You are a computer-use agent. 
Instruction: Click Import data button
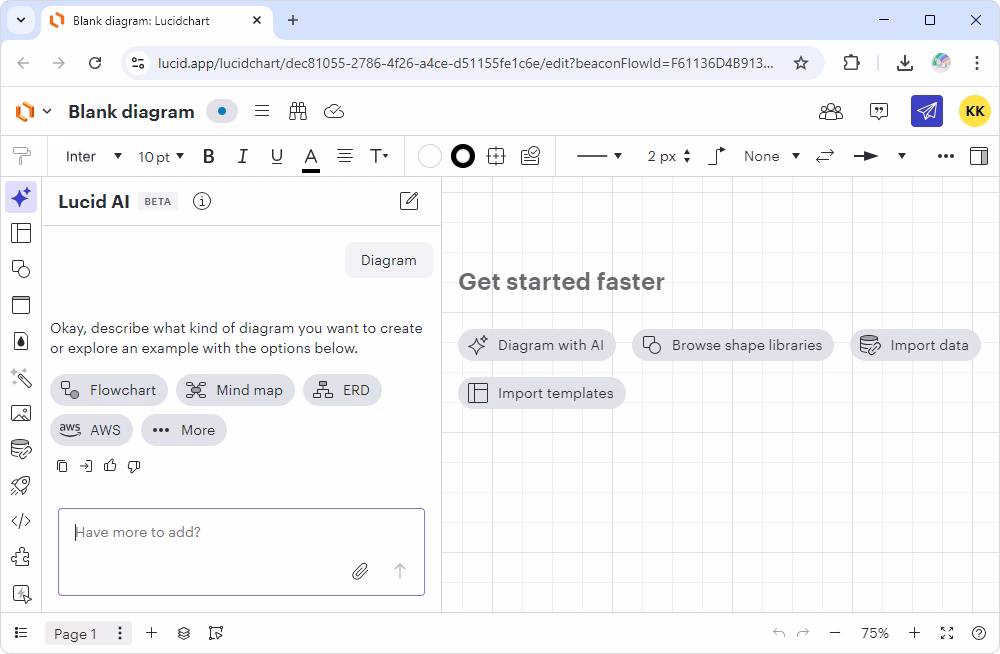[x=915, y=345]
